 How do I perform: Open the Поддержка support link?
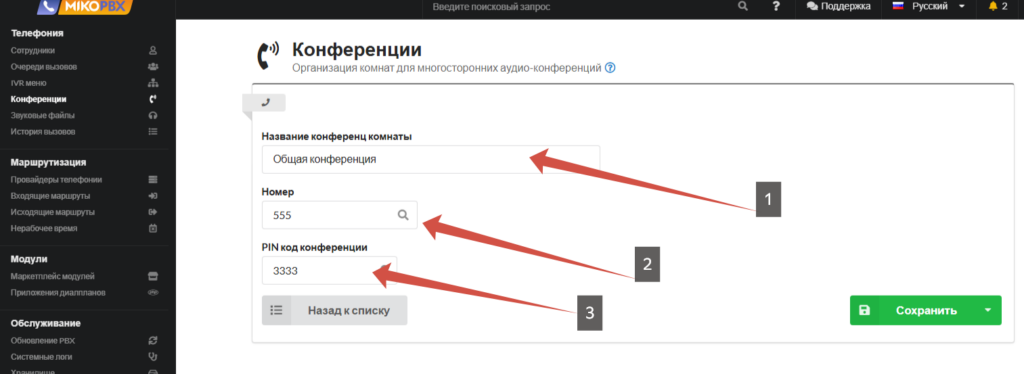[839, 7]
